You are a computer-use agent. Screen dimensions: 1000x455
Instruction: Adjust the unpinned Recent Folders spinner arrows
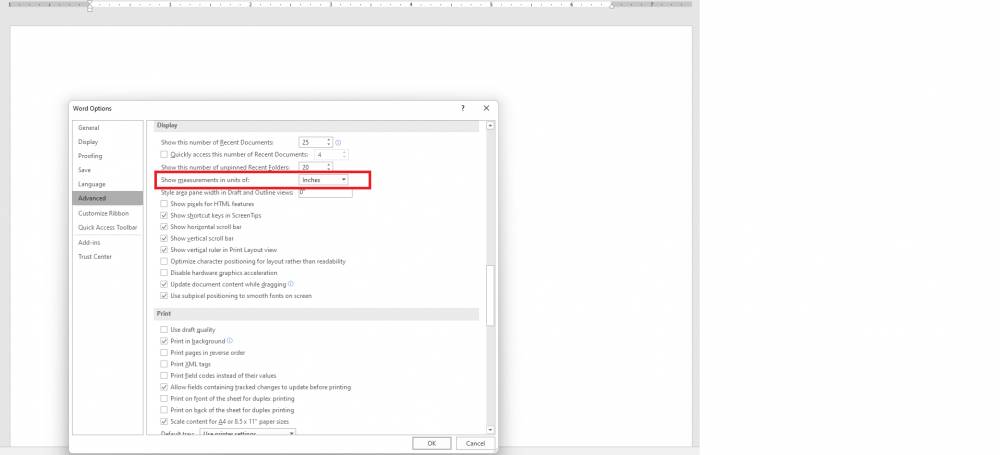(x=329, y=167)
